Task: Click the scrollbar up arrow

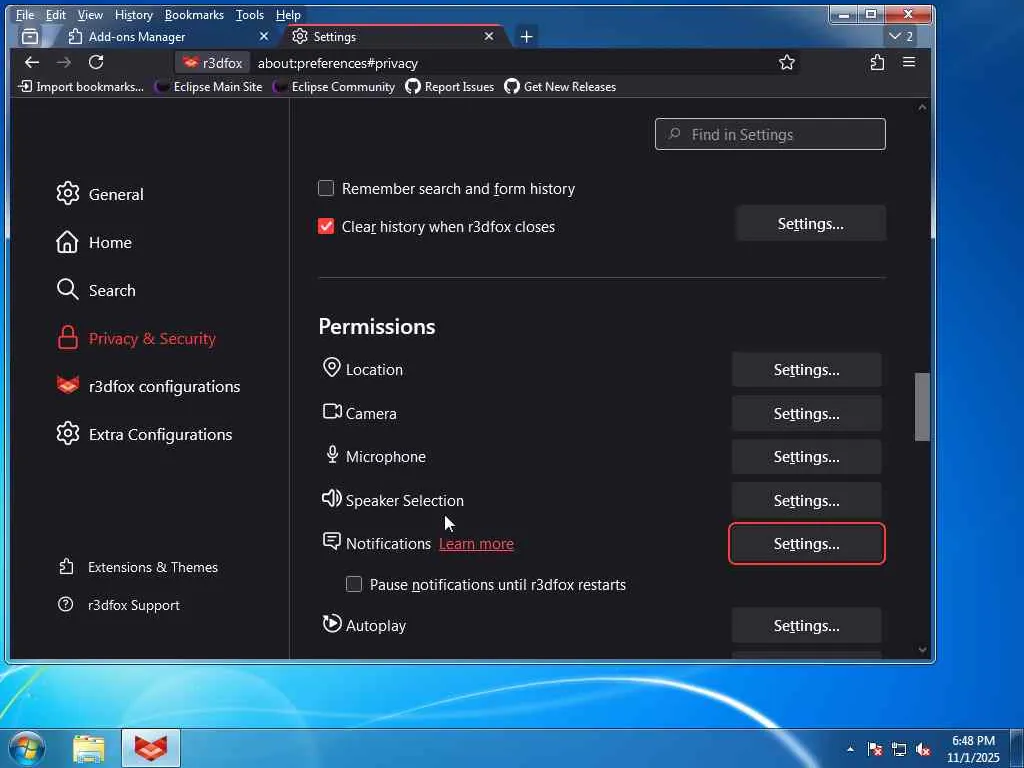Action: 922,107
